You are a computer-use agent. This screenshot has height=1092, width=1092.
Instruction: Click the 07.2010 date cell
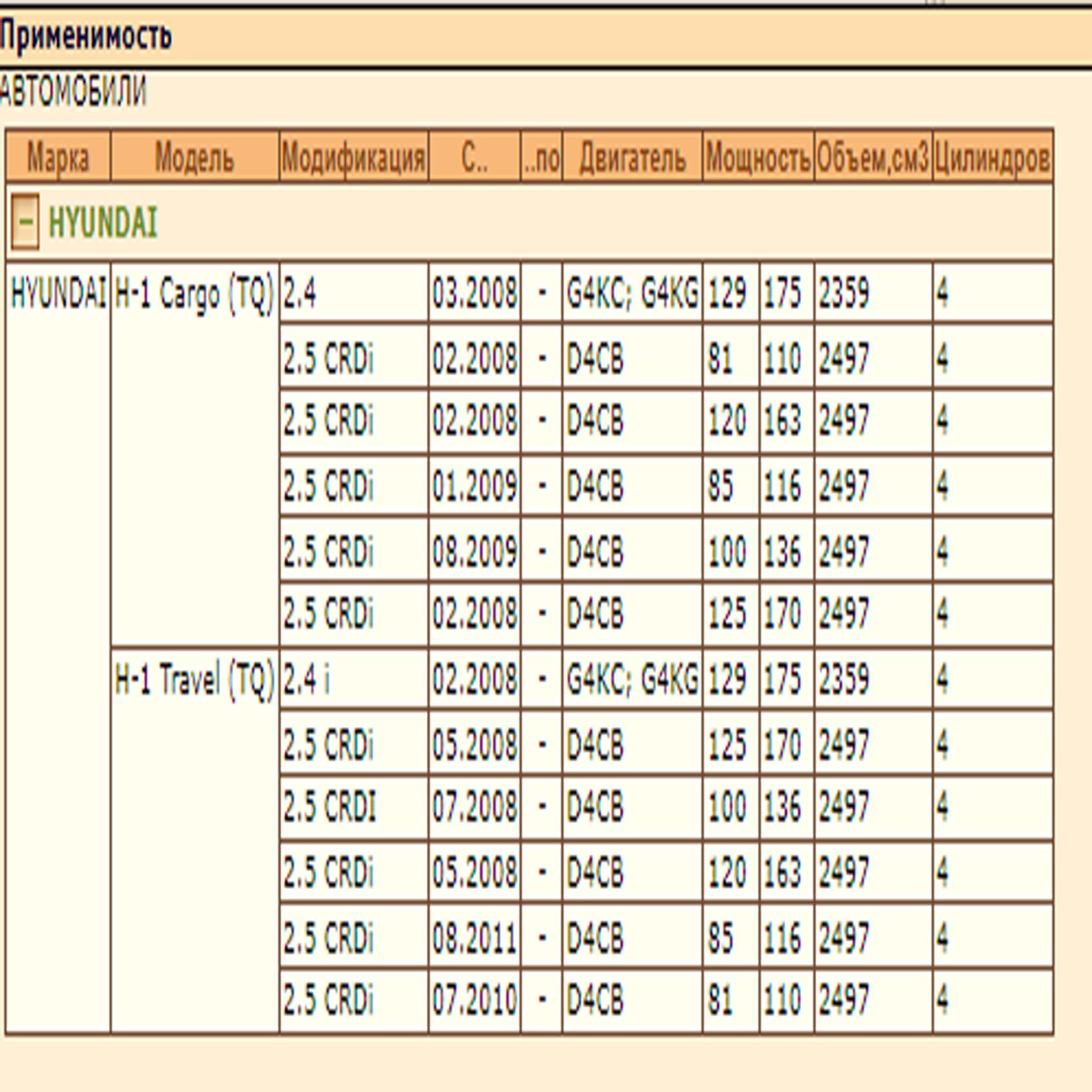pyautogui.click(x=475, y=1002)
